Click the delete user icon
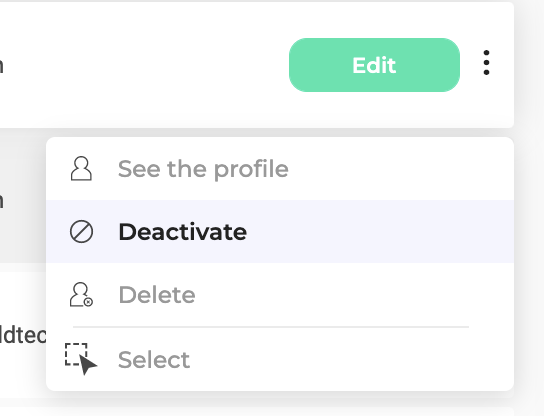This screenshot has height=416, width=544. tap(81, 295)
